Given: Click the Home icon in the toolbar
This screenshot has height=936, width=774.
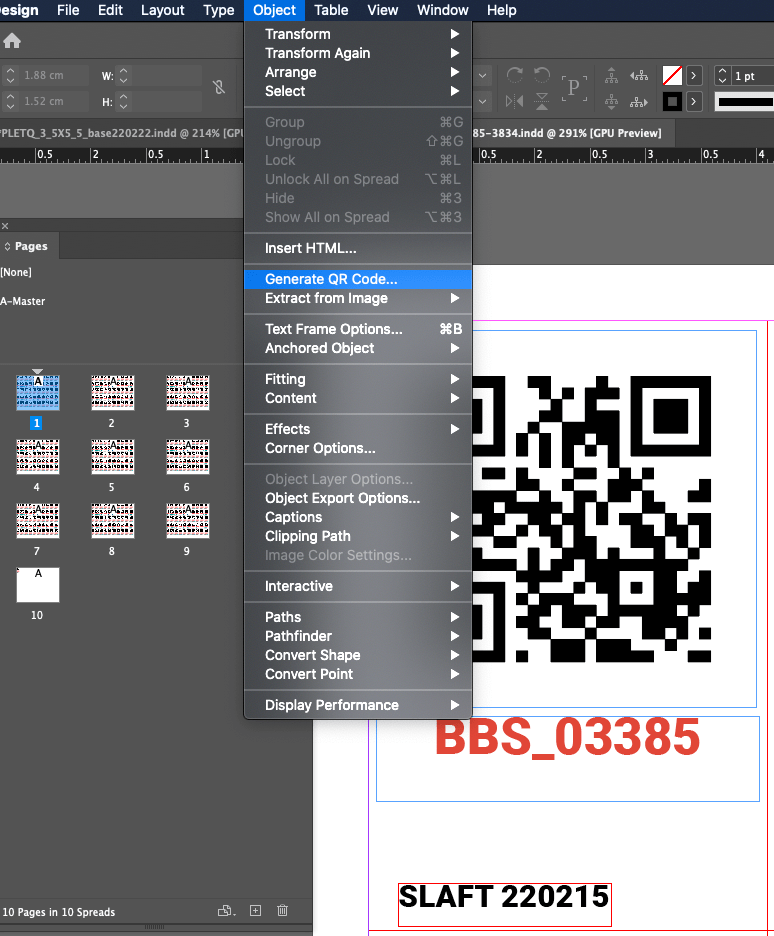Looking at the screenshot, I should click(x=12, y=41).
